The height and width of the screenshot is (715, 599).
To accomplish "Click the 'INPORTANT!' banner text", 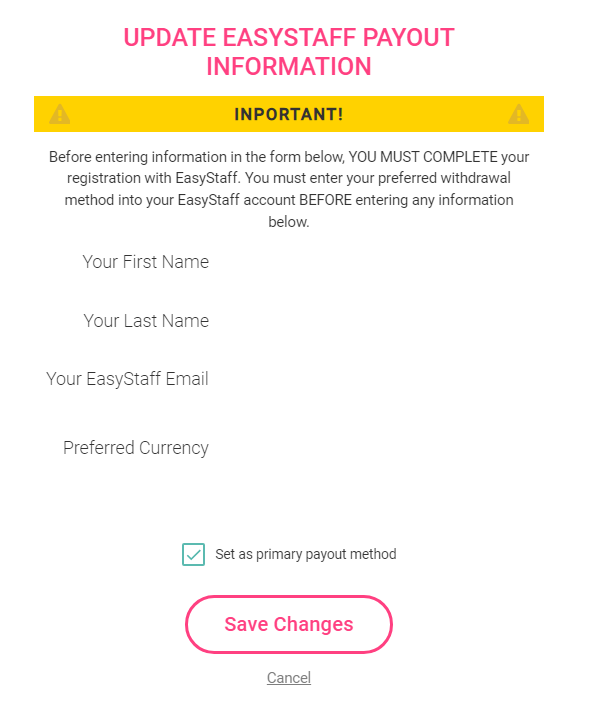I will pyautogui.click(x=289, y=114).
